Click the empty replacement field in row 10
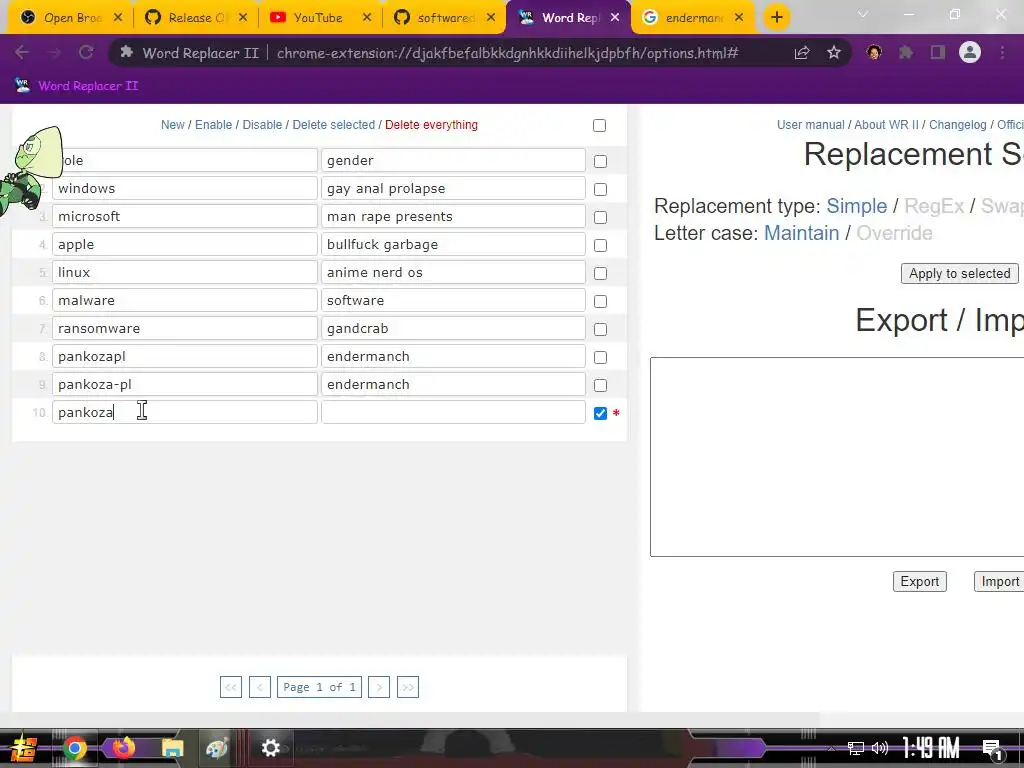Viewport: 1024px width, 768px height. point(453,413)
